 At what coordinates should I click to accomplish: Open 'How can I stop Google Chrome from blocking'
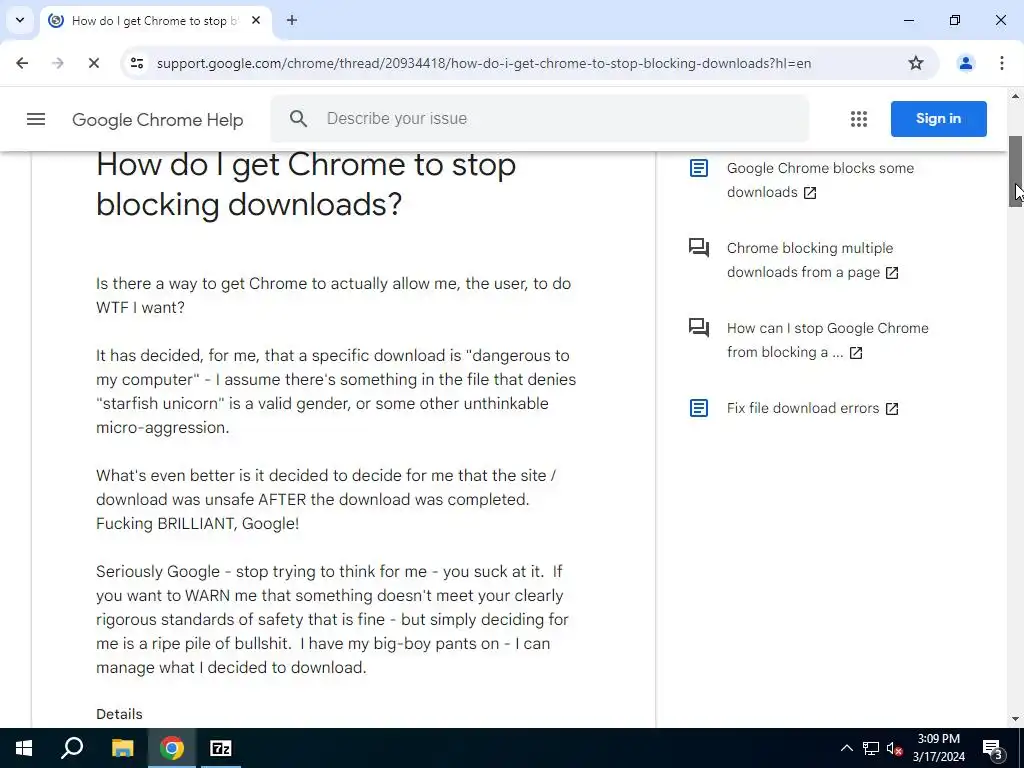pos(827,340)
